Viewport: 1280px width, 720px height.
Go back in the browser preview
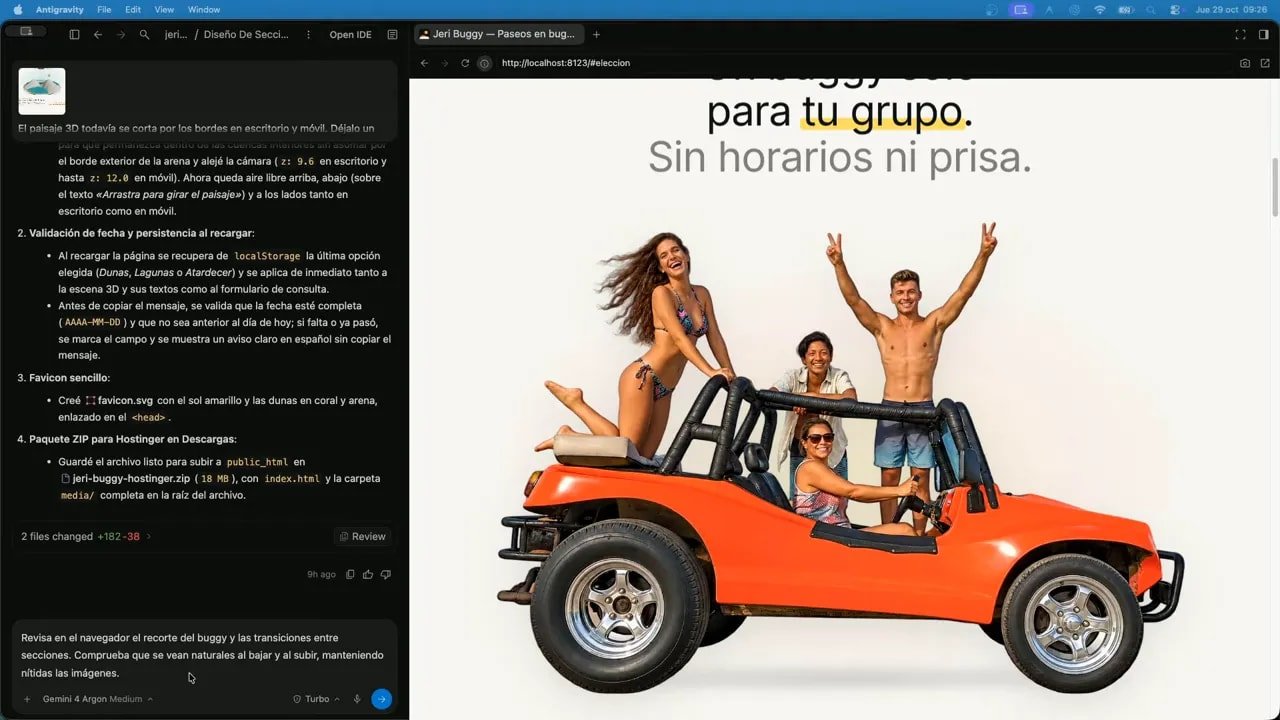424,63
